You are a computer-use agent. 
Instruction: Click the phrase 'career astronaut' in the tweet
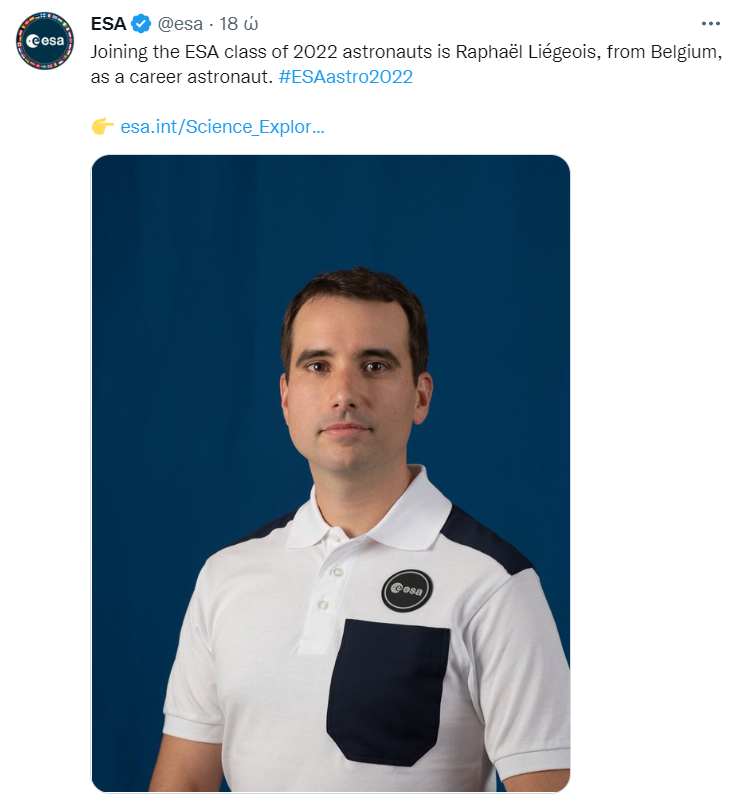(x=199, y=77)
